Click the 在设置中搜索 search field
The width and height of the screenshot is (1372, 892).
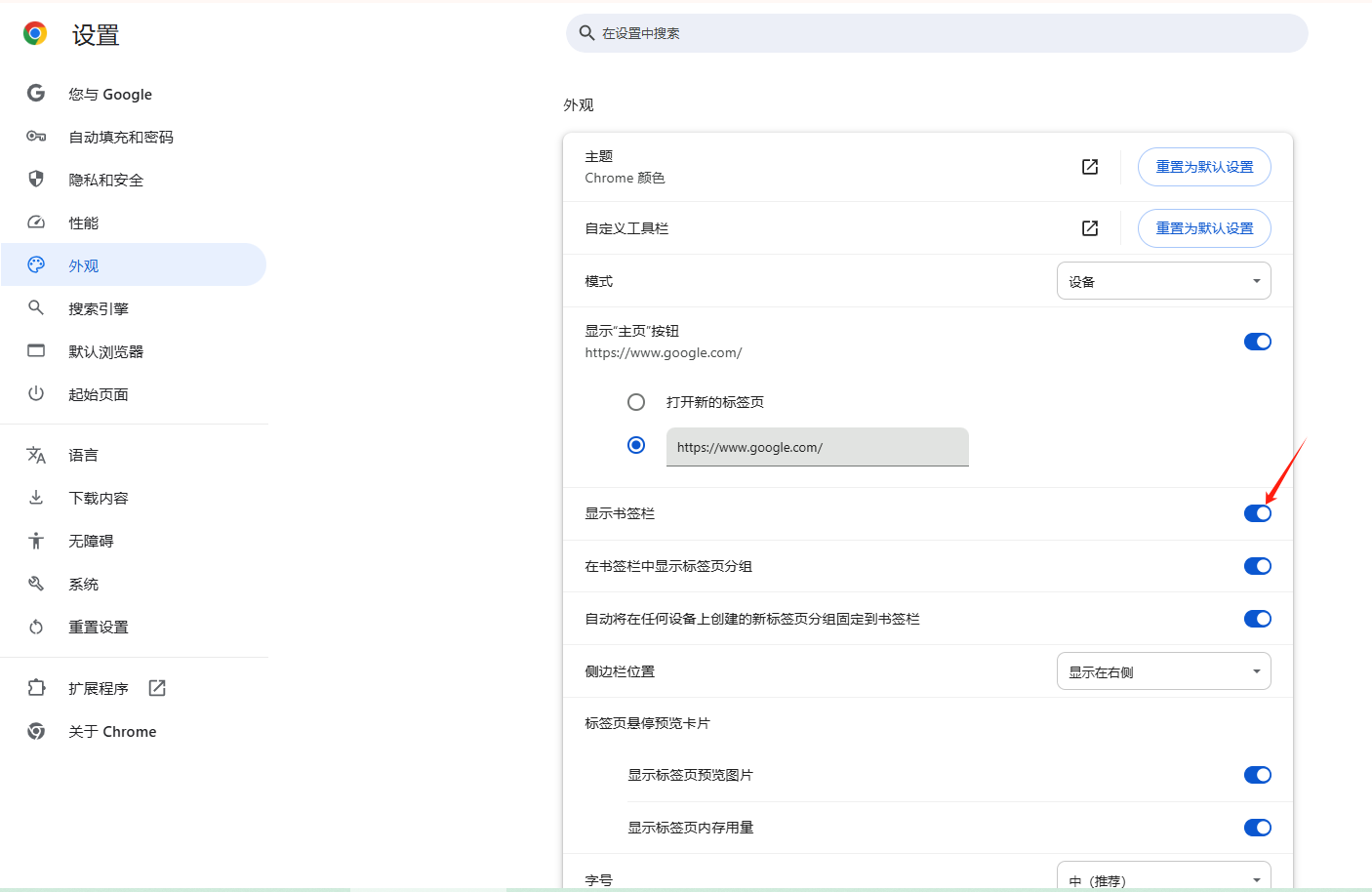[x=937, y=33]
